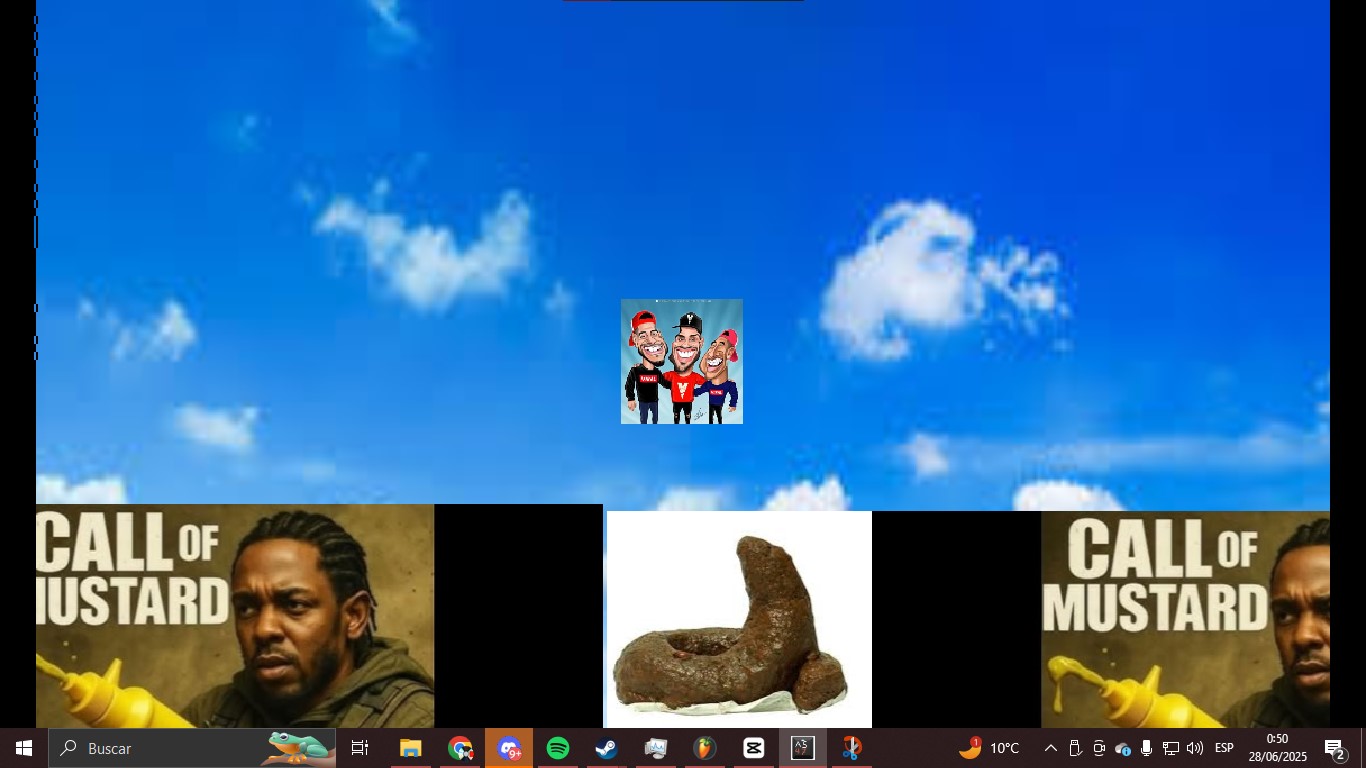This screenshot has height=768, width=1366.
Task: Click the right Call of Mustard image
Action: pos(1185,619)
